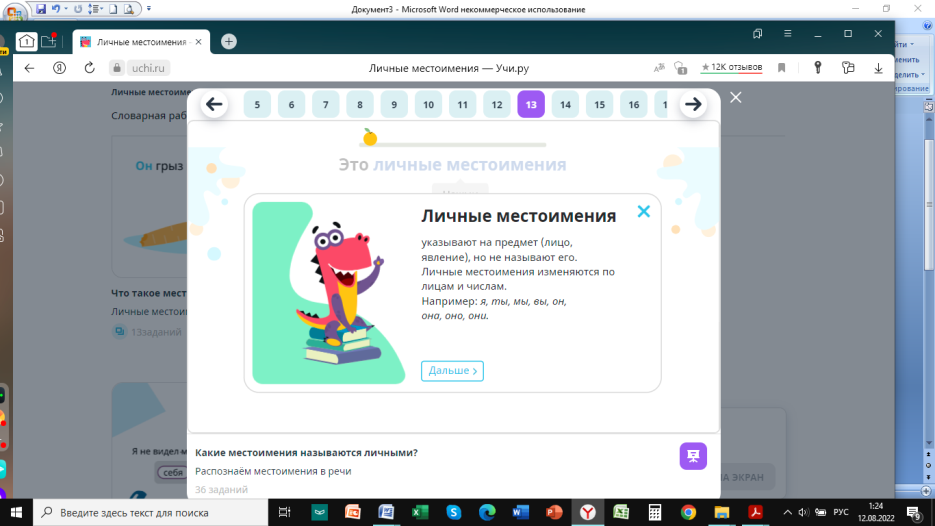Click the Windows Start button
Screen dimensions: 935x526
coord(16,512)
